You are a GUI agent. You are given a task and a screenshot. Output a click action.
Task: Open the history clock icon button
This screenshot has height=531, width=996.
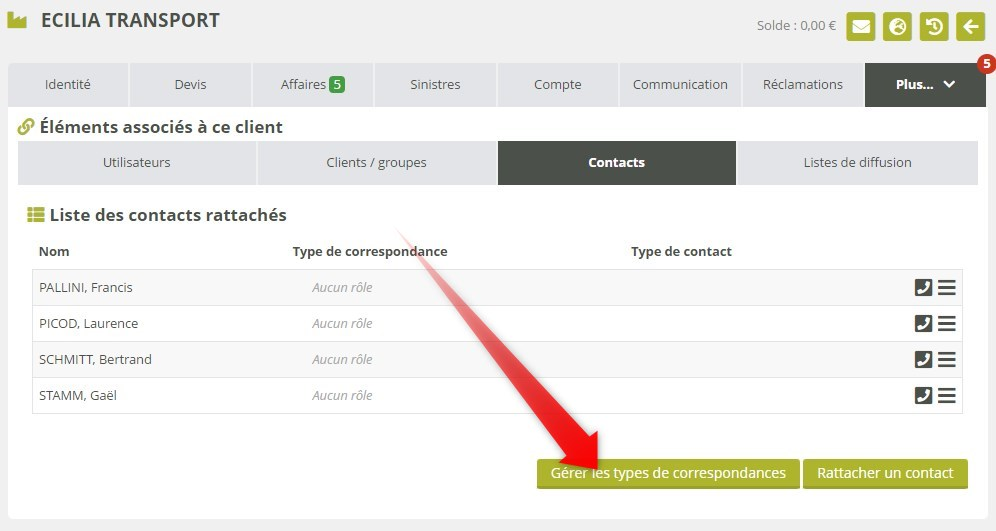point(934,26)
